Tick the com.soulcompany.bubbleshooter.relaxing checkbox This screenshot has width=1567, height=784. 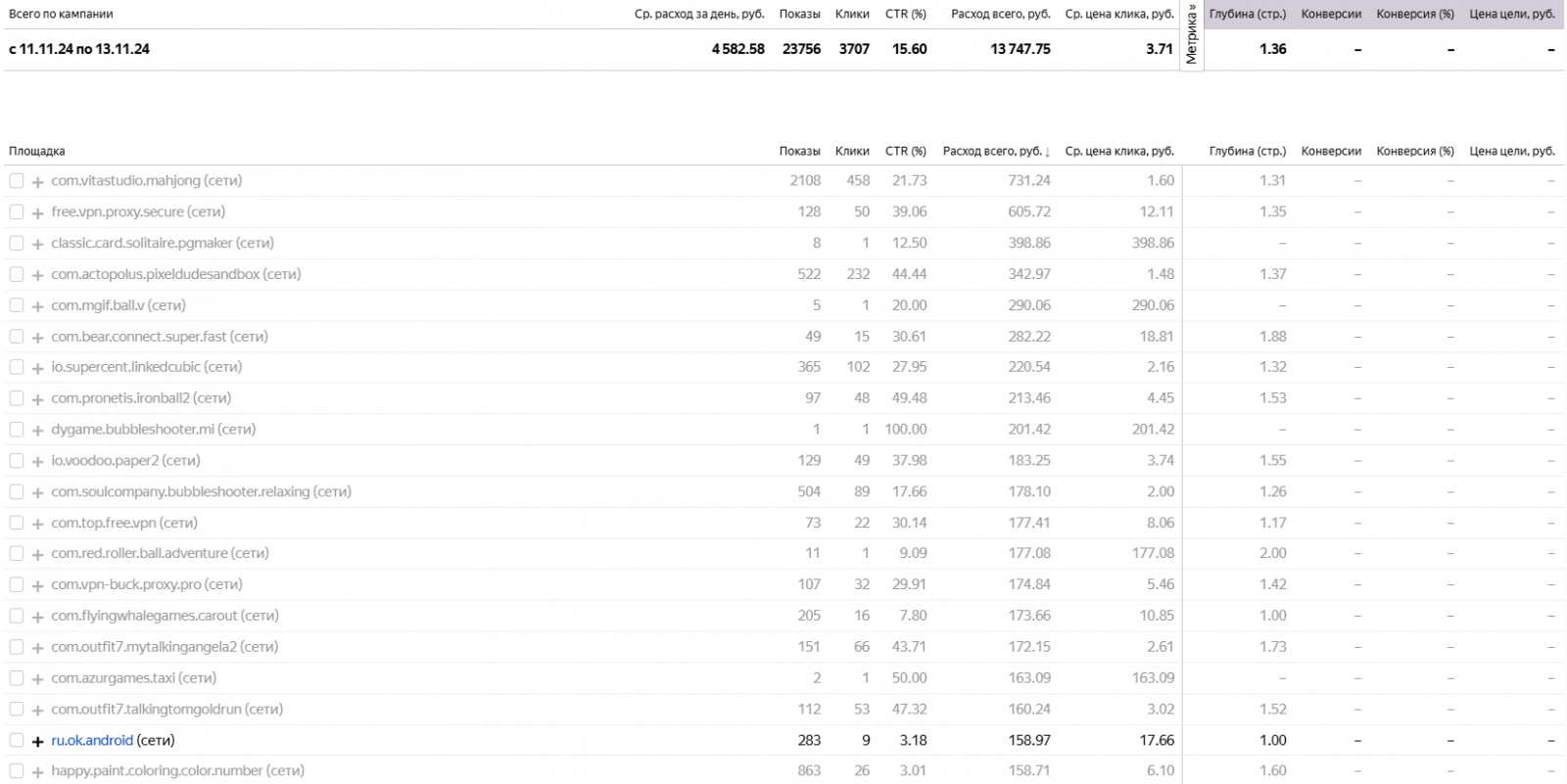[17, 491]
